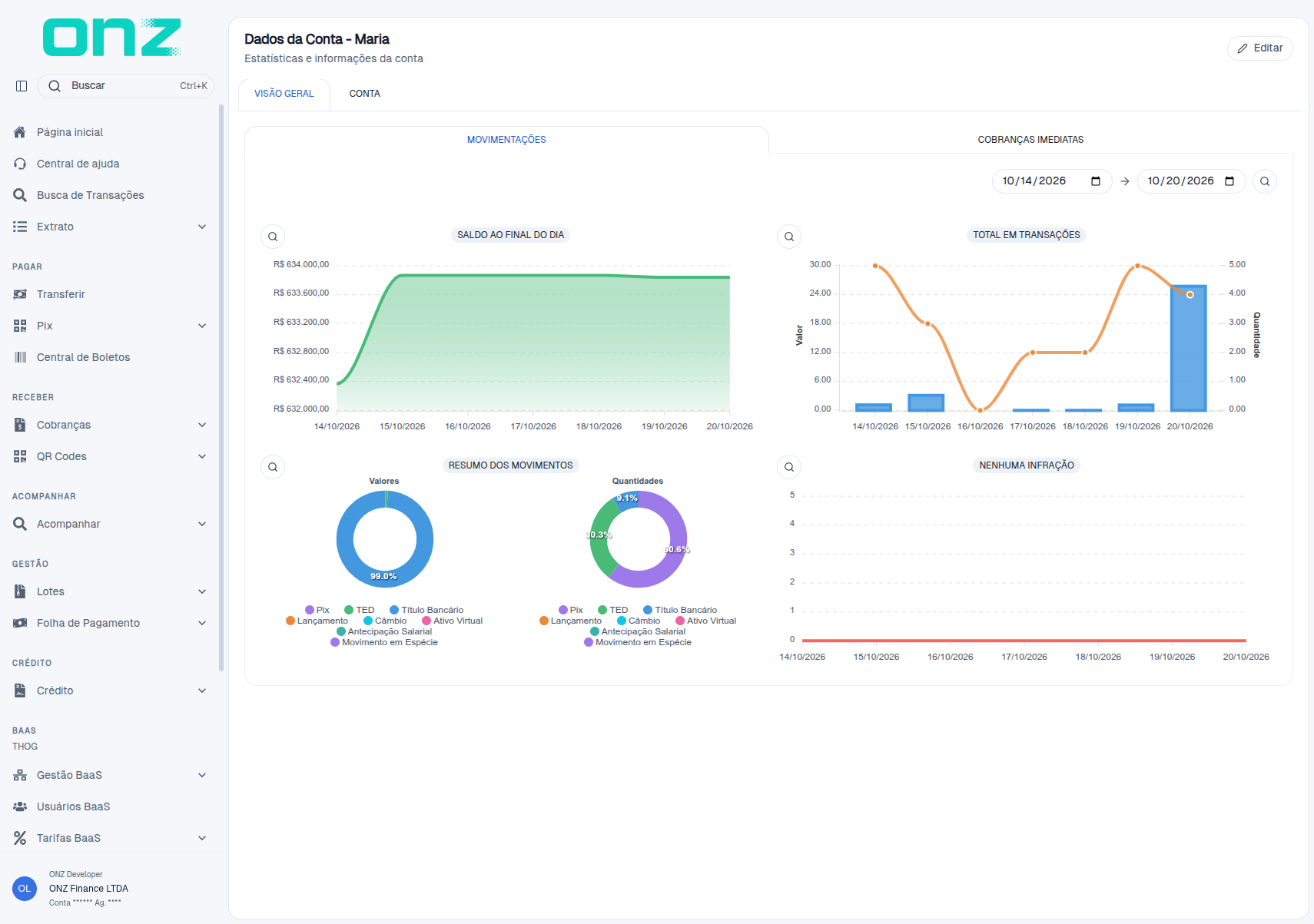The image size is (1314, 924).
Task: Select the VISÃO GERAL tab
Action: 284,94
